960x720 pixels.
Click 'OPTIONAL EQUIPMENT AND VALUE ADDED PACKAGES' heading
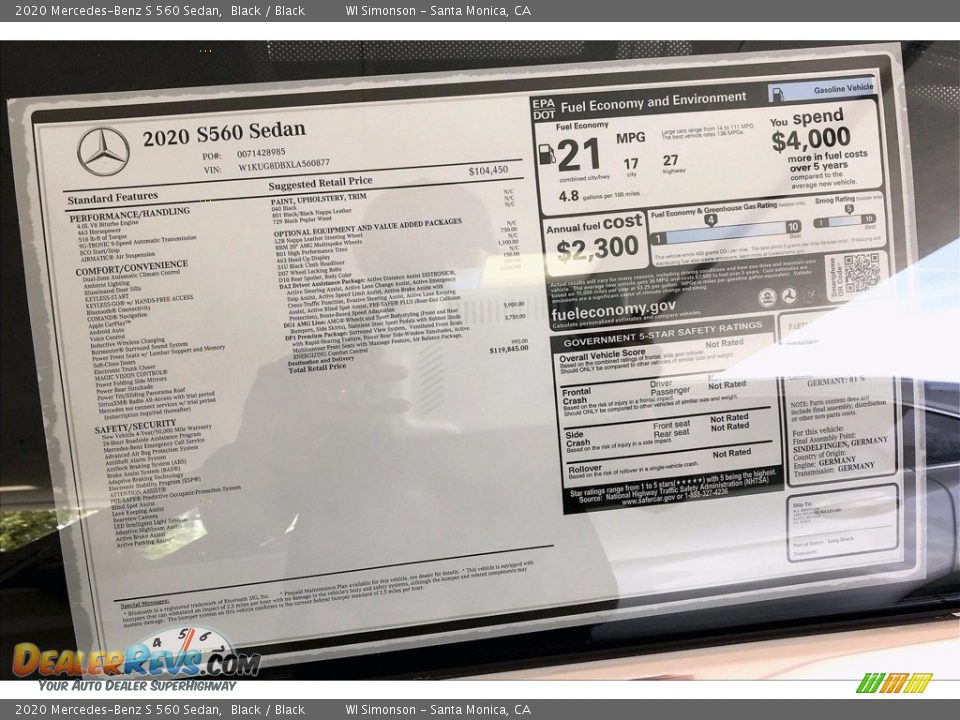(x=367, y=227)
